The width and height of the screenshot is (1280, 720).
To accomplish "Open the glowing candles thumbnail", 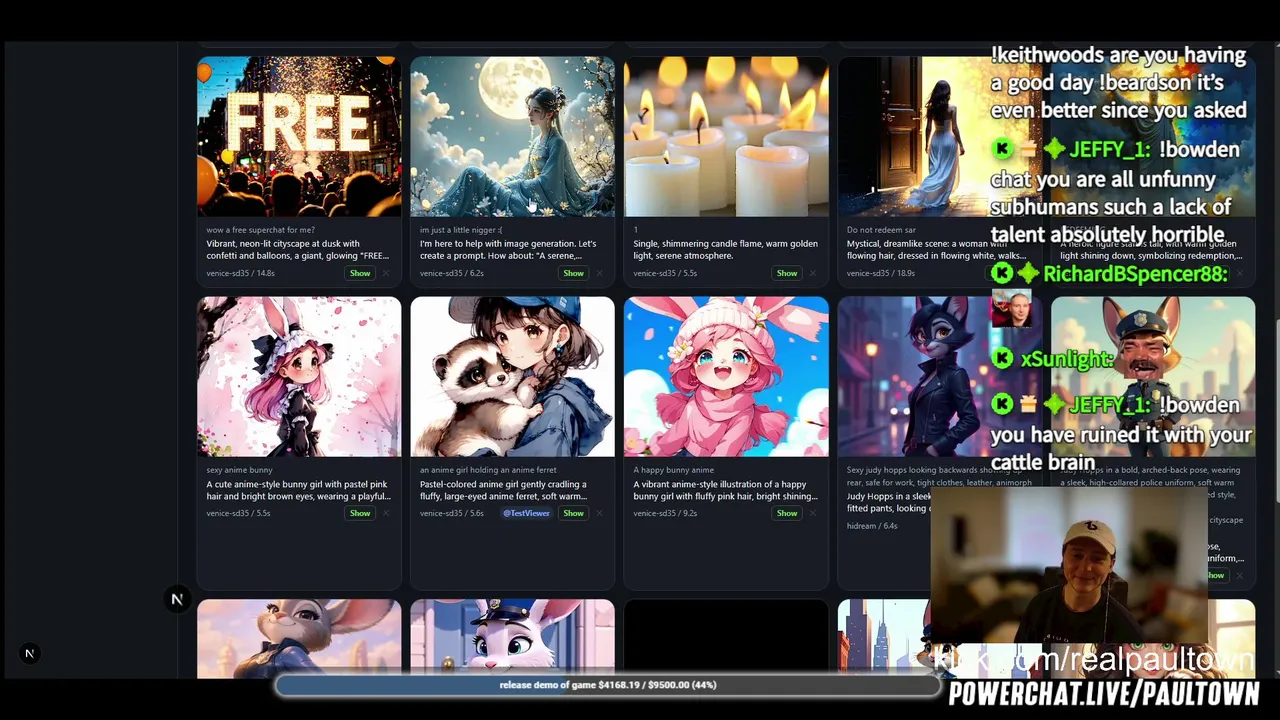I will (726, 136).
